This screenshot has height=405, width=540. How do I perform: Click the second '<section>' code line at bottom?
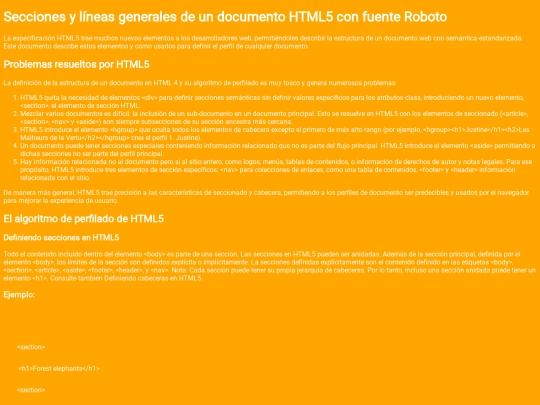click(31, 390)
